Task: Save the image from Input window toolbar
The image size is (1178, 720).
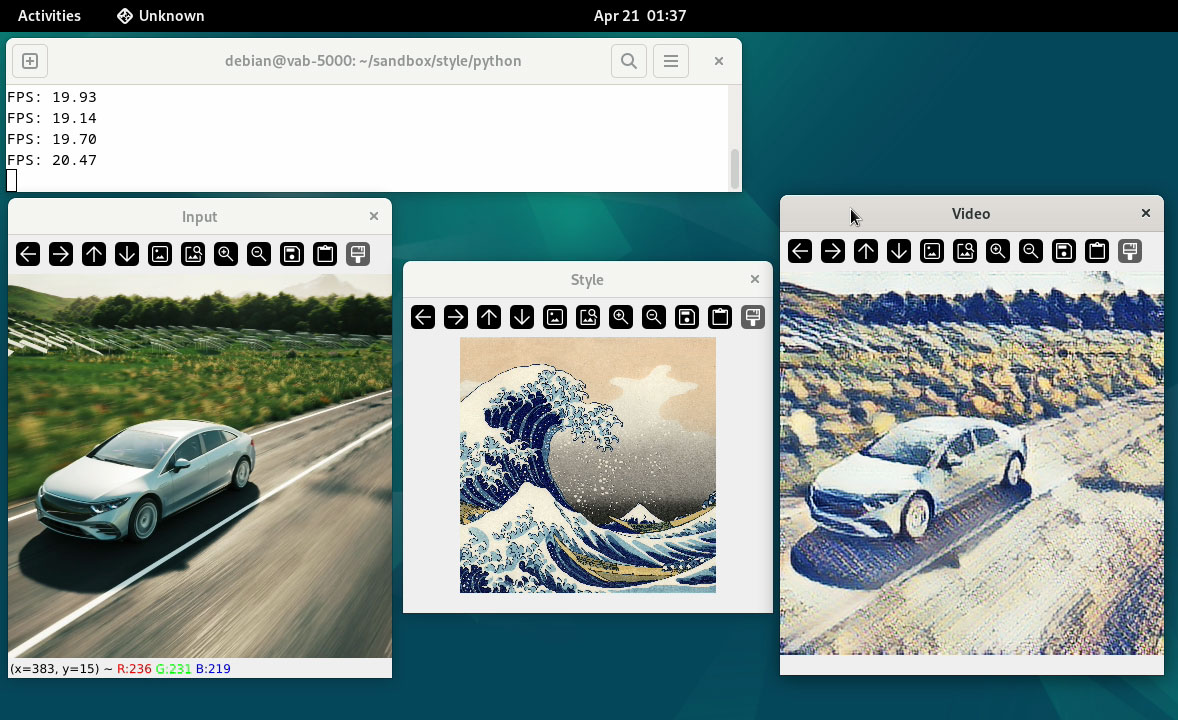Action: (291, 254)
